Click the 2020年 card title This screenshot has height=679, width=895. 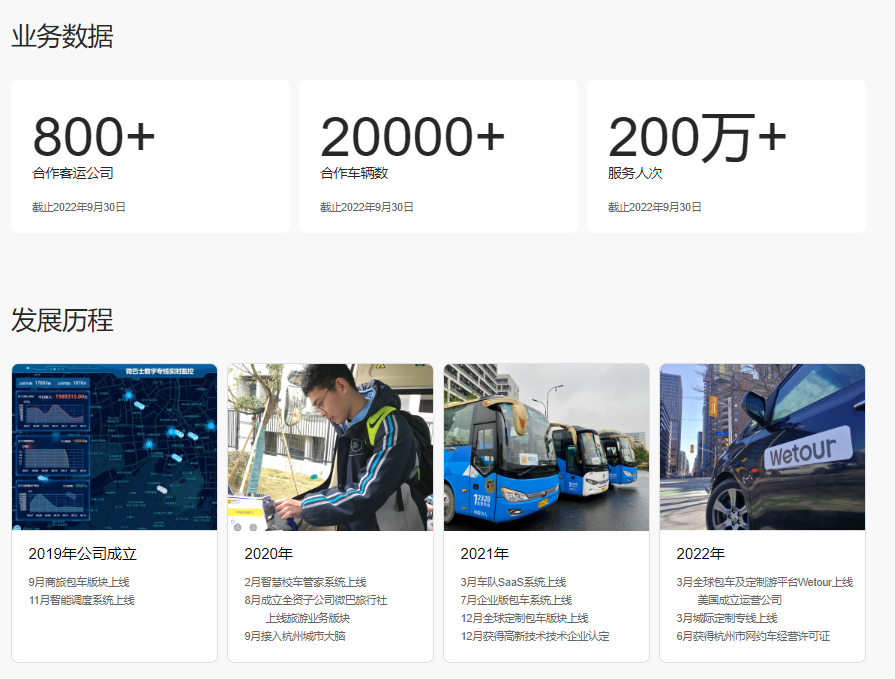pos(268,554)
